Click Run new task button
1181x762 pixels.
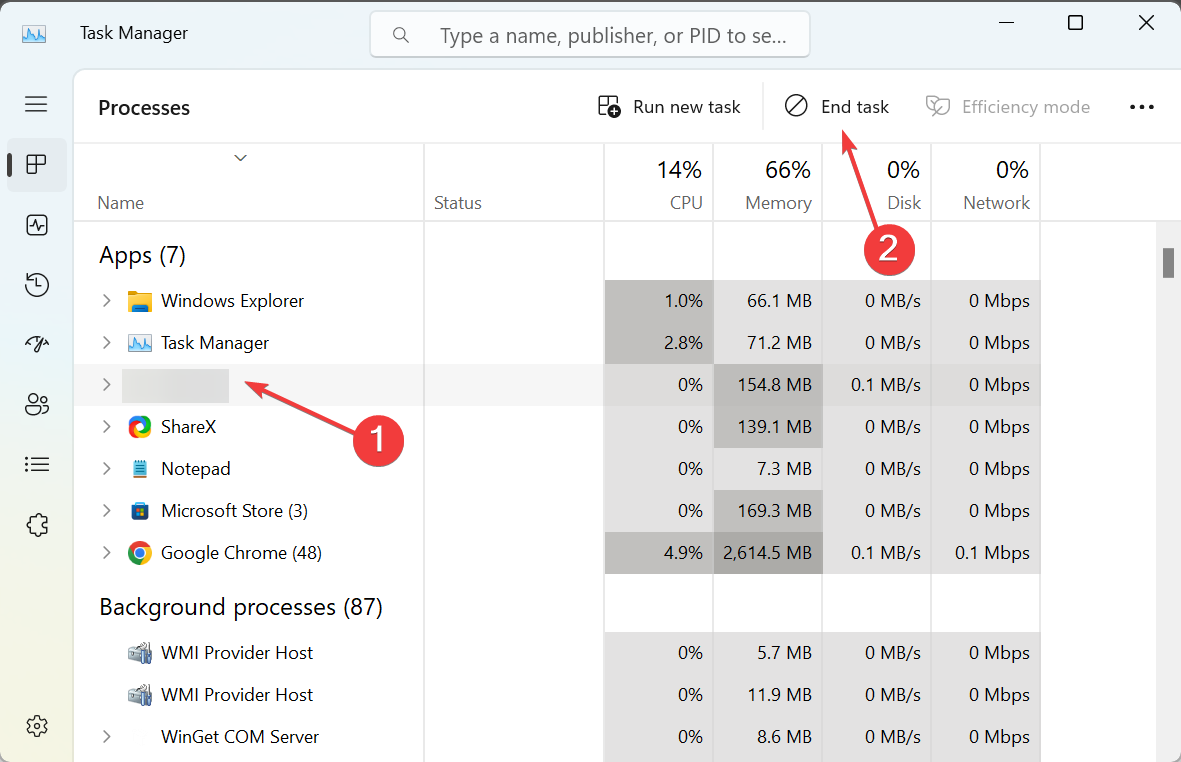click(x=669, y=107)
